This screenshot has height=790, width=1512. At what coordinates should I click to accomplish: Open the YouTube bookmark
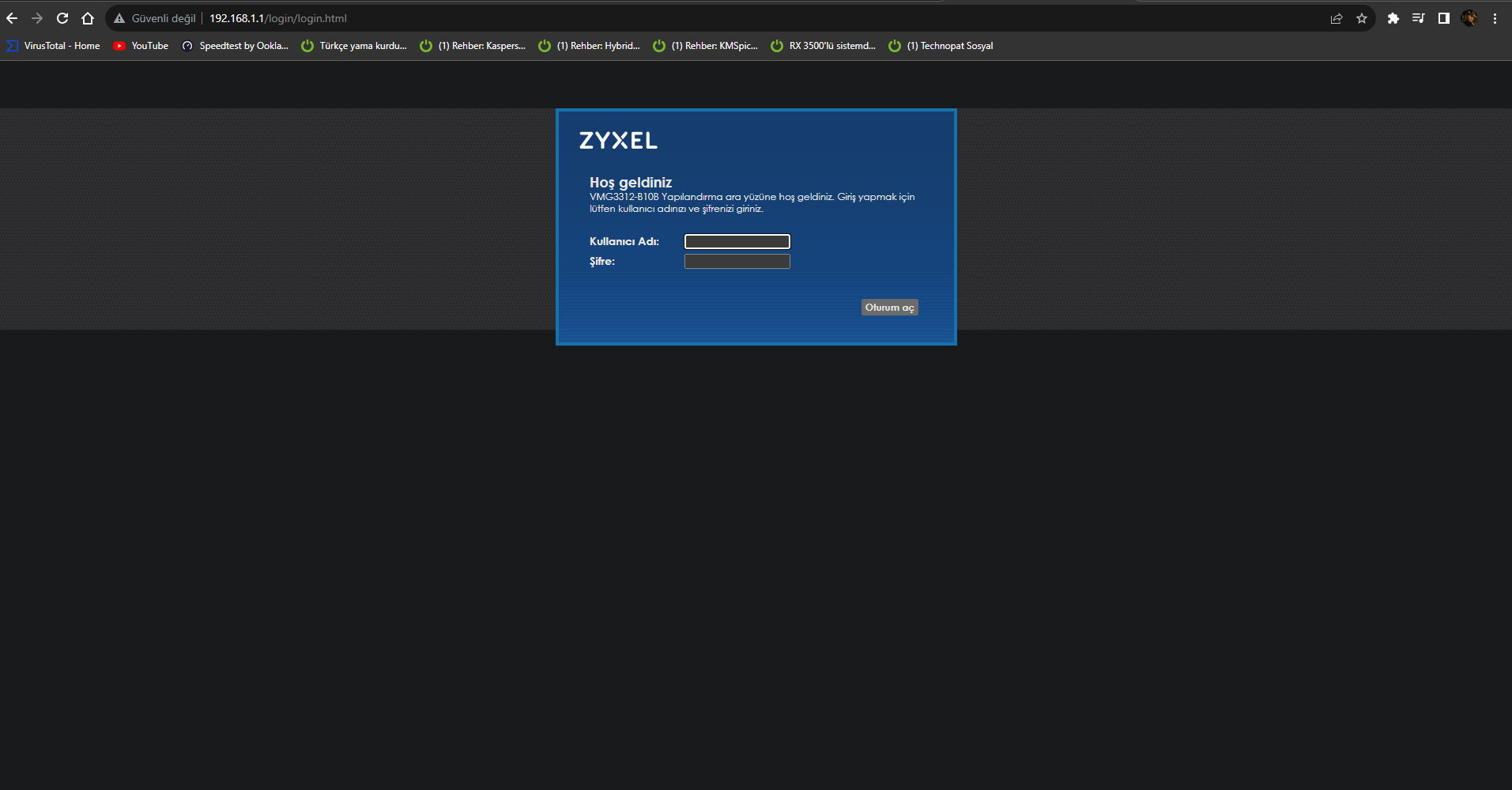click(141, 46)
